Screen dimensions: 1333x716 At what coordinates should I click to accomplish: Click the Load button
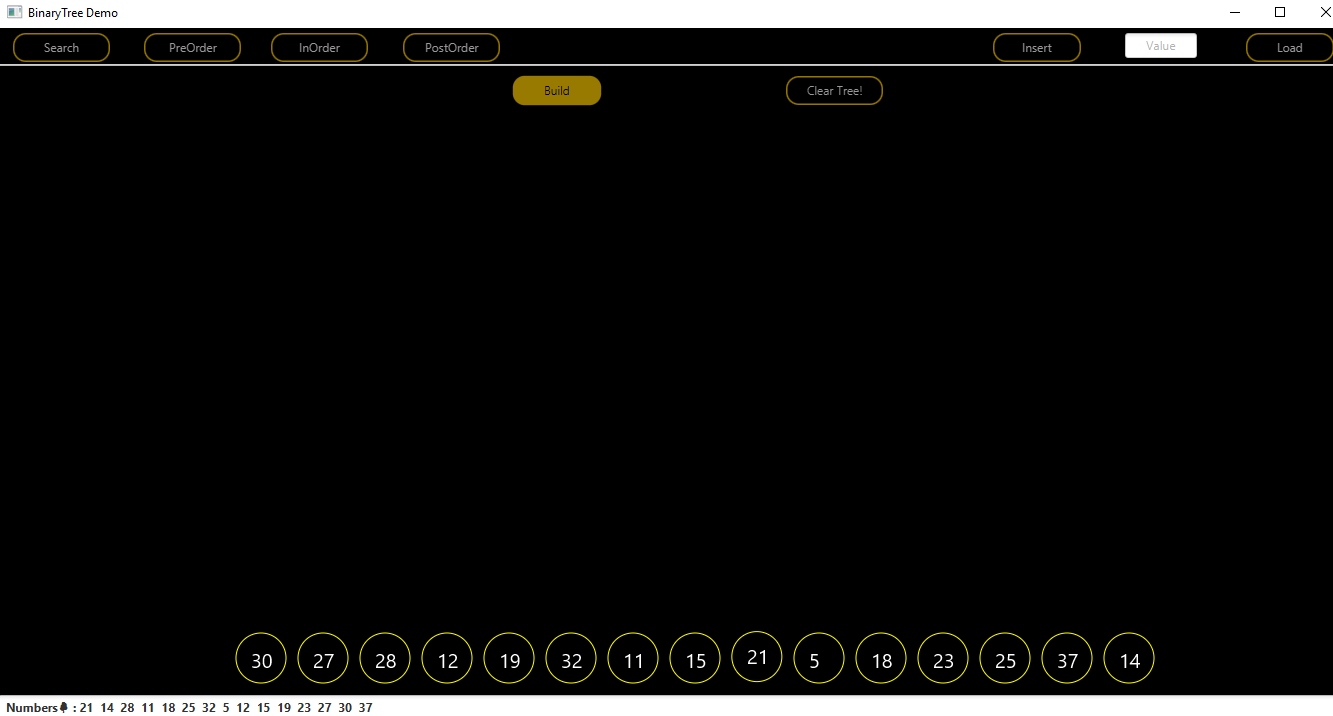pos(1289,47)
